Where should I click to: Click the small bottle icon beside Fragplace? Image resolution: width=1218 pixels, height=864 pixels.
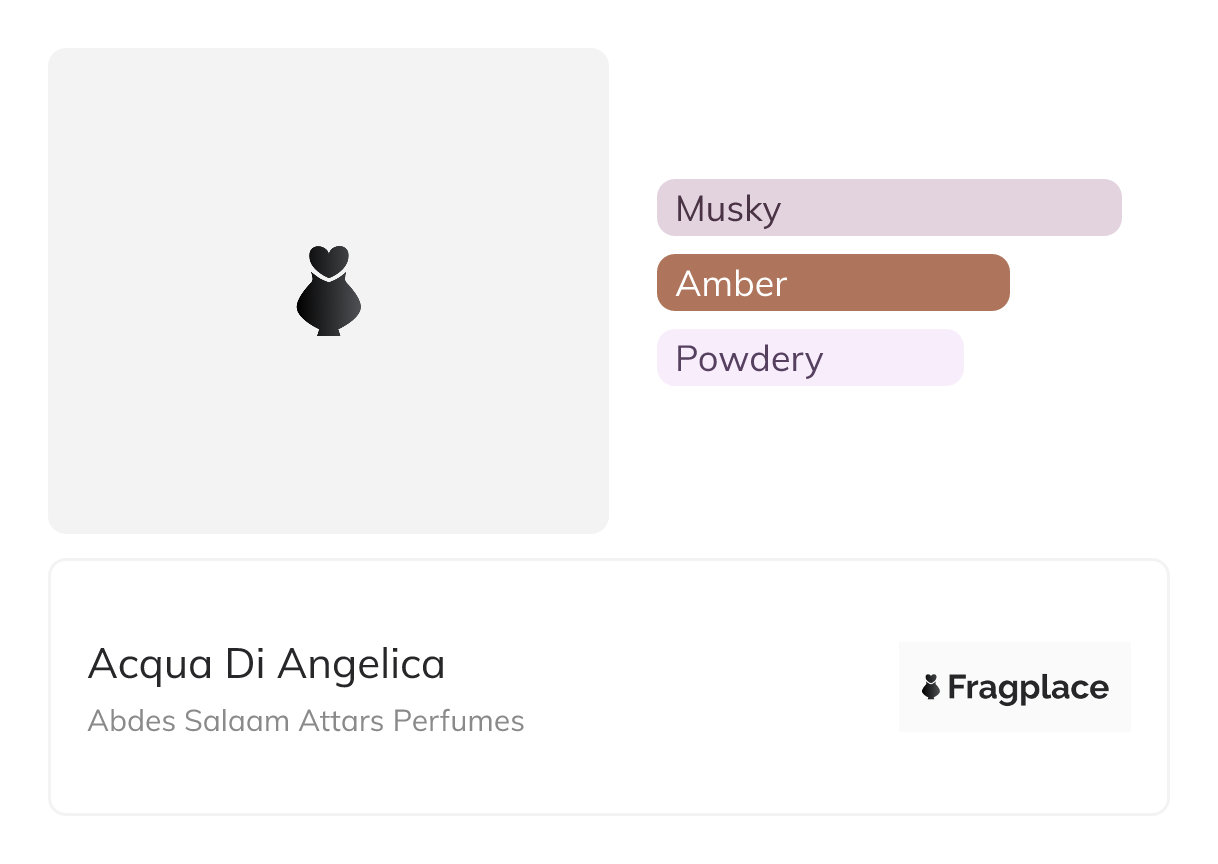pos(931,687)
